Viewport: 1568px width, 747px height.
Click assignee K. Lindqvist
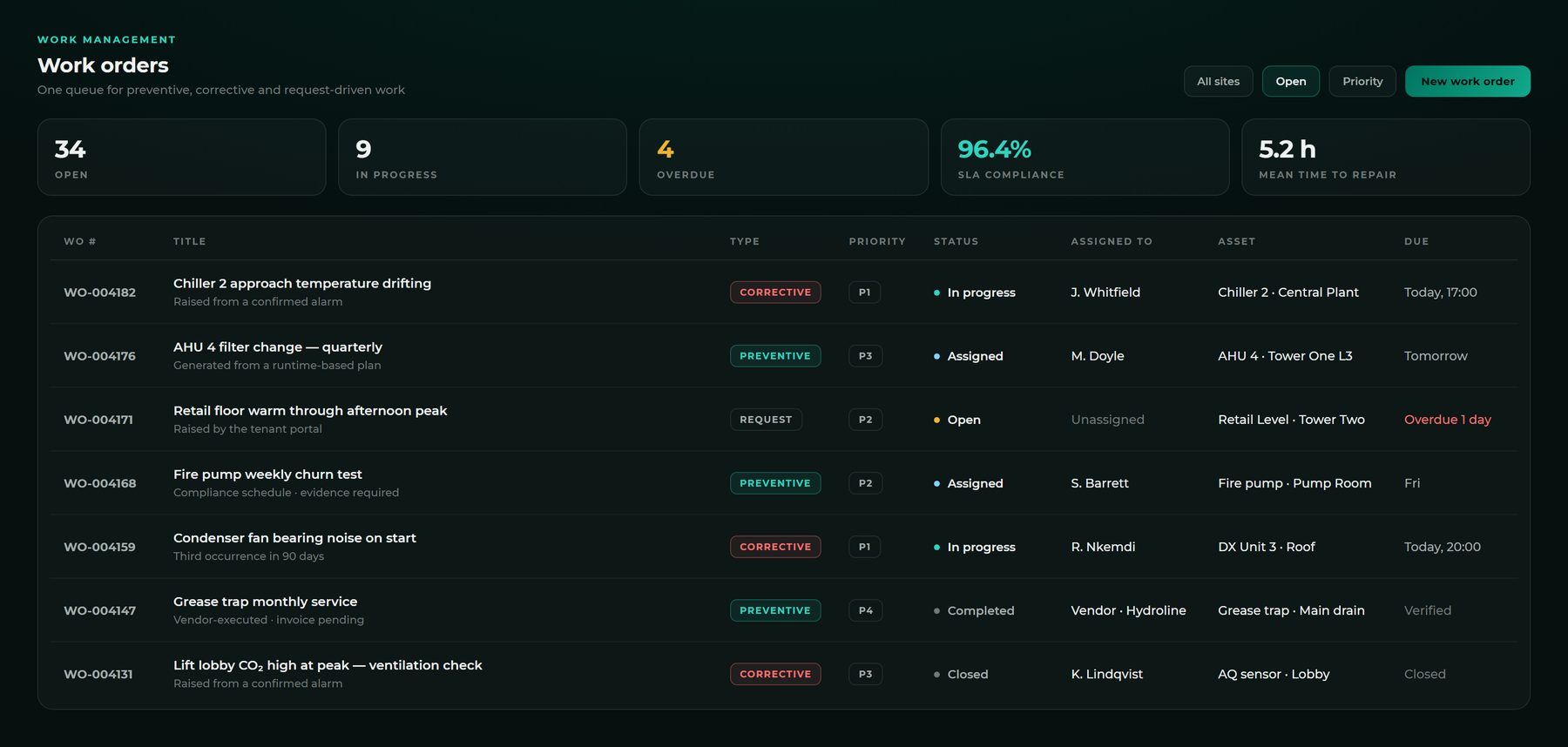tap(1106, 674)
